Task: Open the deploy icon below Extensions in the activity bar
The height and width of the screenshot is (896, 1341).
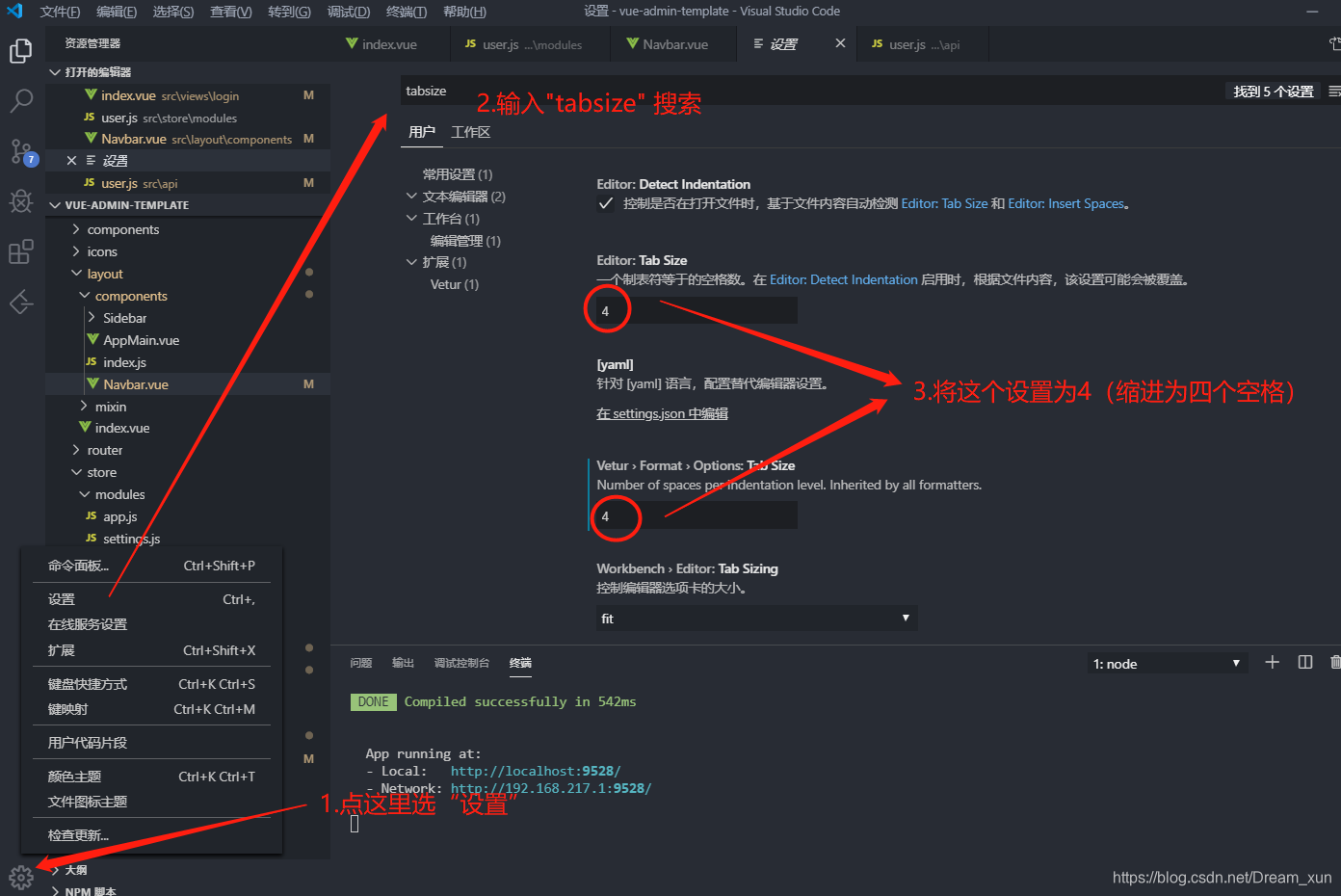Action: 20,302
